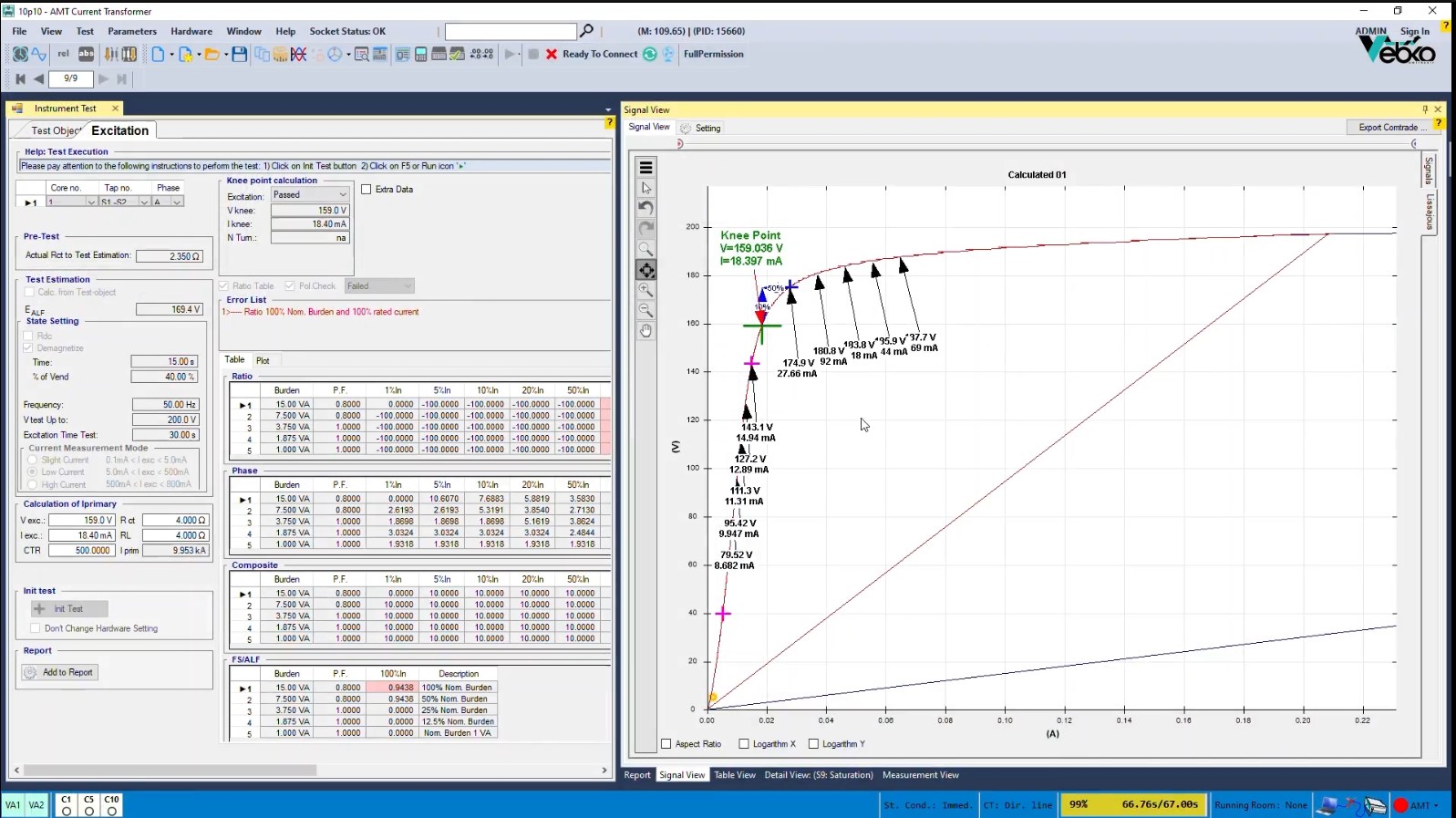Open the Parameters menu
Viewport: 1456px width, 818px height.
132,31
